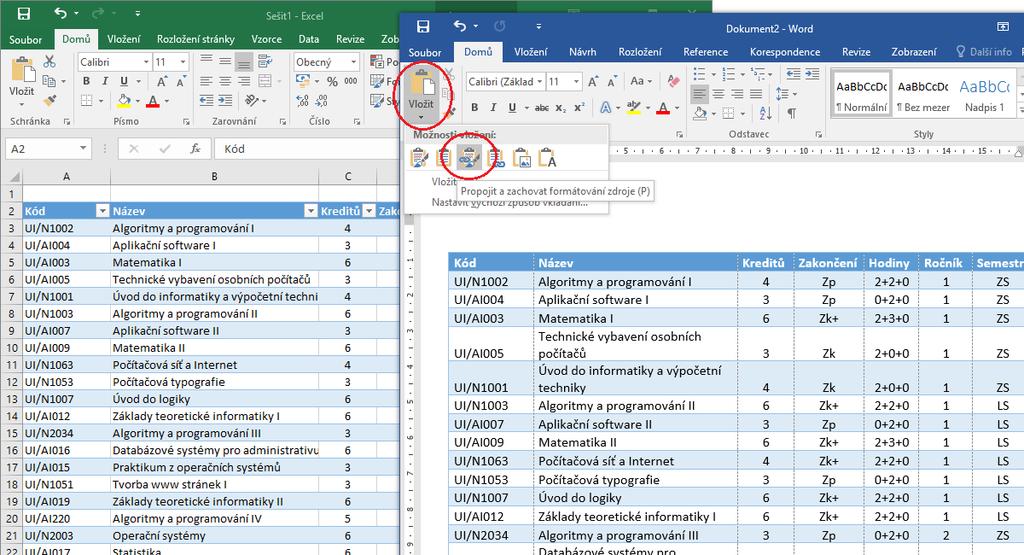The height and width of the screenshot is (555, 1024).
Task: Click cell UI/N1002 in the Excel sheet
Action: (x=66, y=228)
